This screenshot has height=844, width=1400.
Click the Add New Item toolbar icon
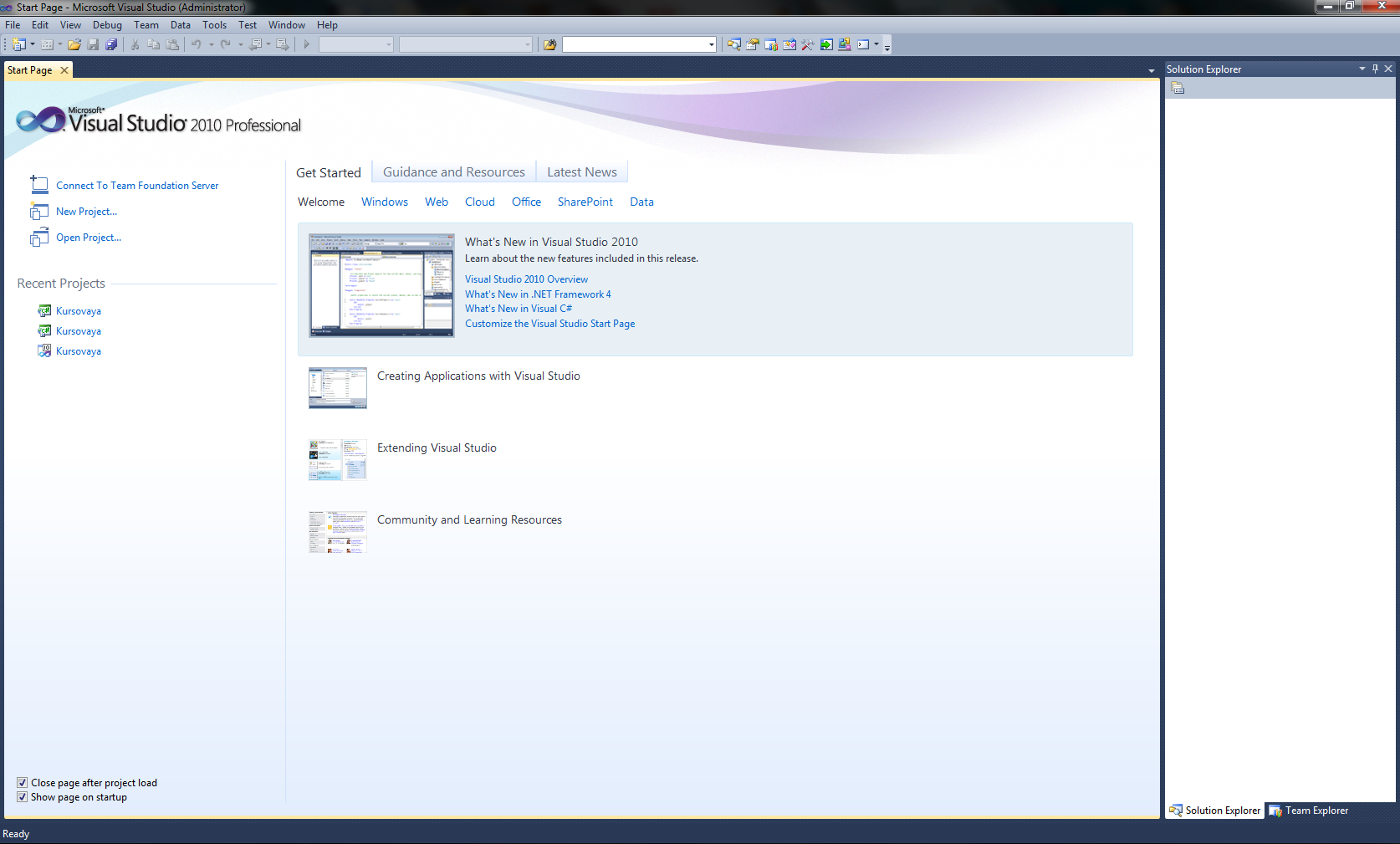point(47,44)
